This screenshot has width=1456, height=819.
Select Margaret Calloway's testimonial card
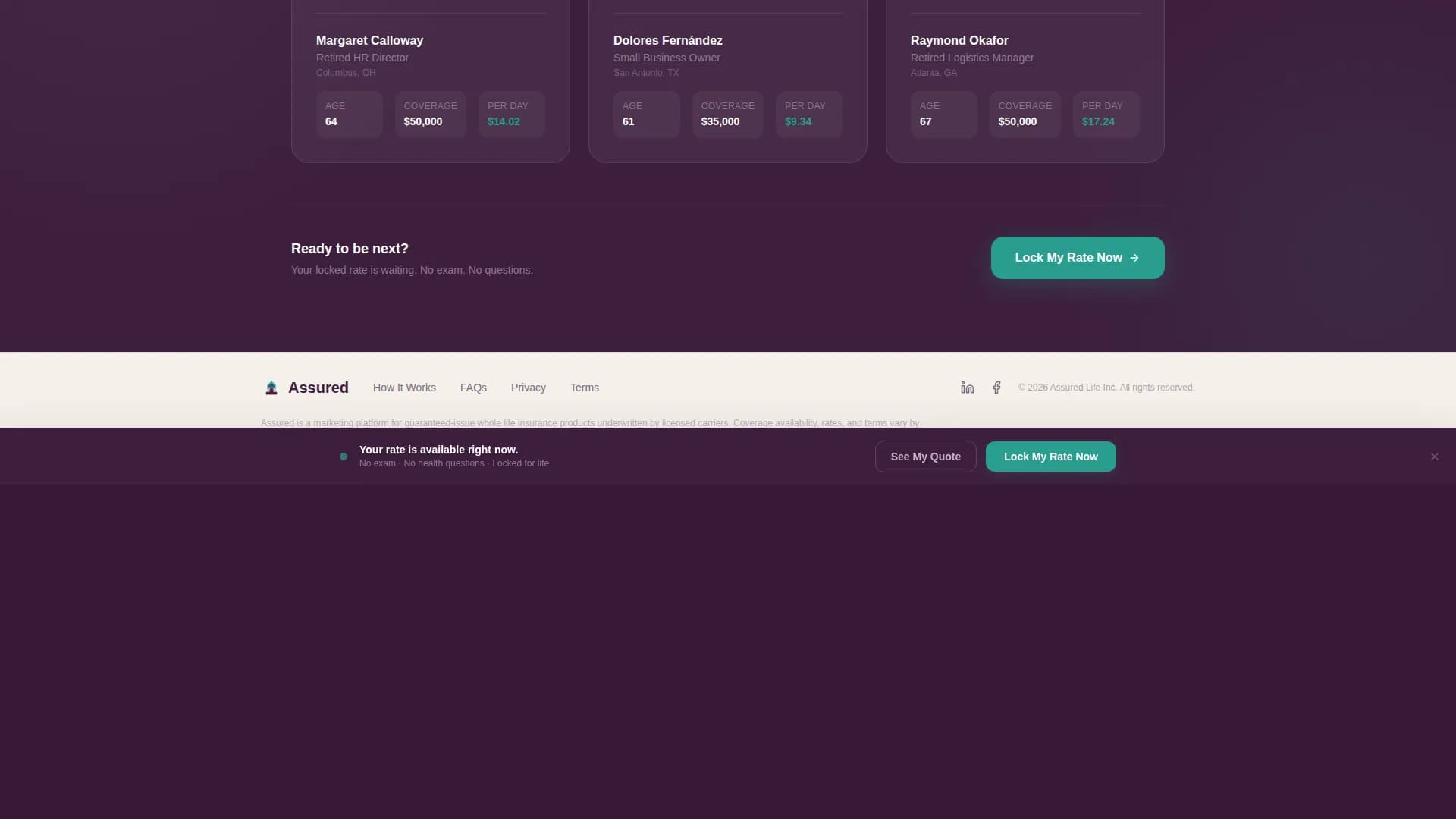tap(430, 76)
